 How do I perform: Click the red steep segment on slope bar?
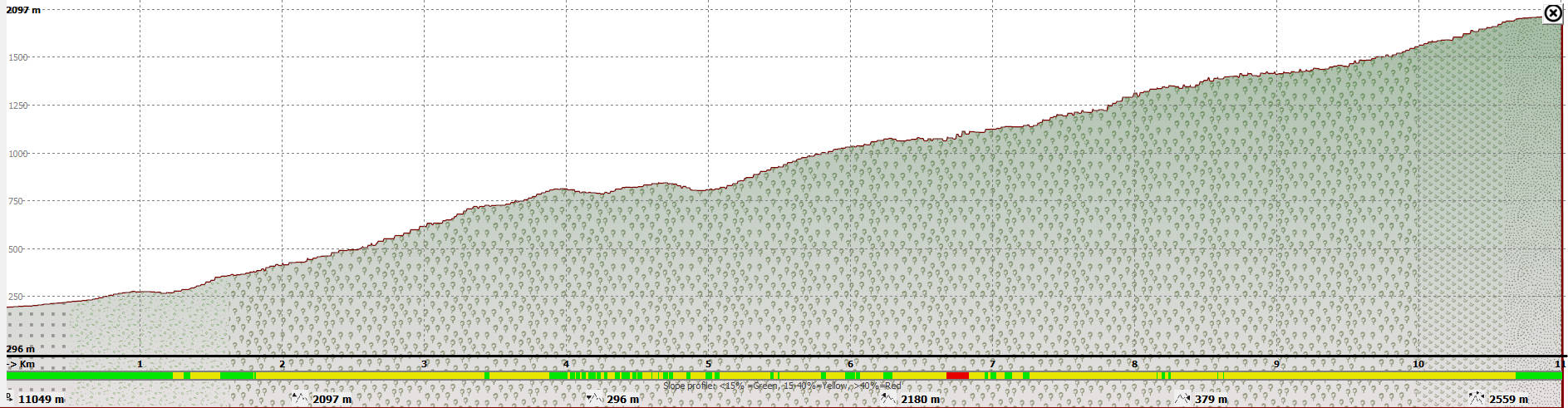[957, 376]
